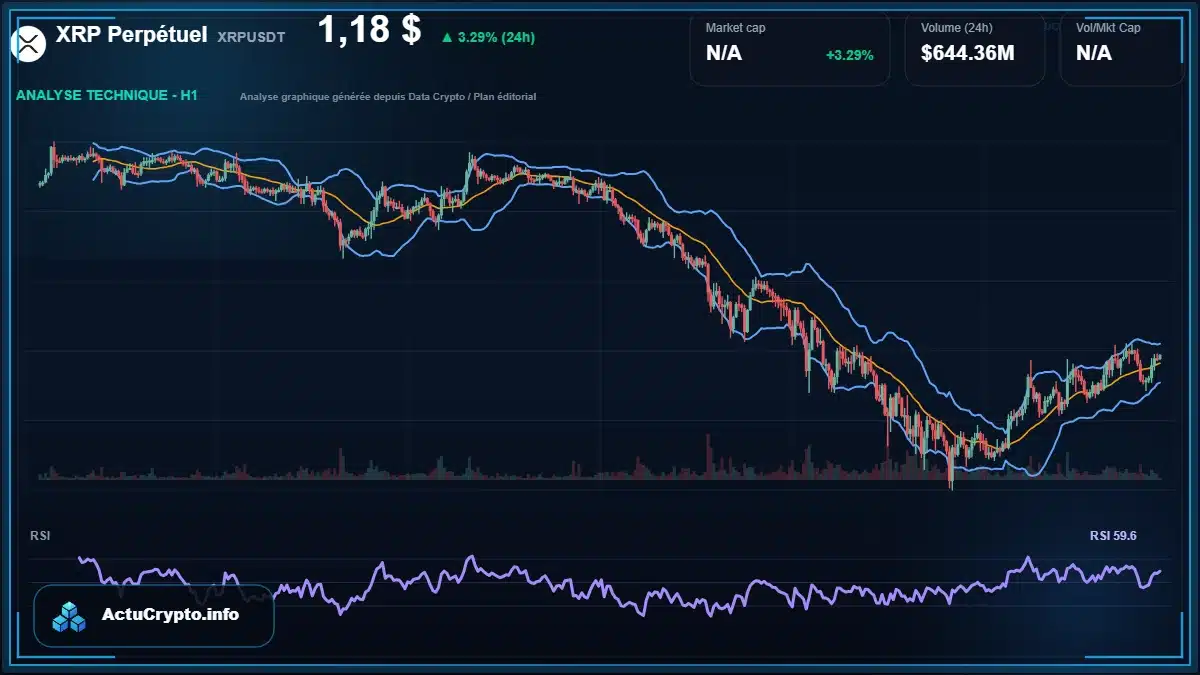This screenshot has width=1200, height=675.
Task: Select the XRP Perpétuel title
Action: point(132,35)
